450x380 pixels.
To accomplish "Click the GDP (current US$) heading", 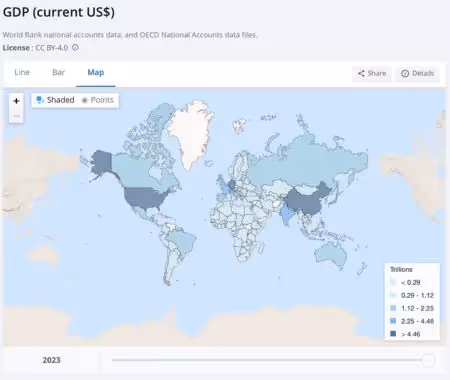I will [59, 12].
